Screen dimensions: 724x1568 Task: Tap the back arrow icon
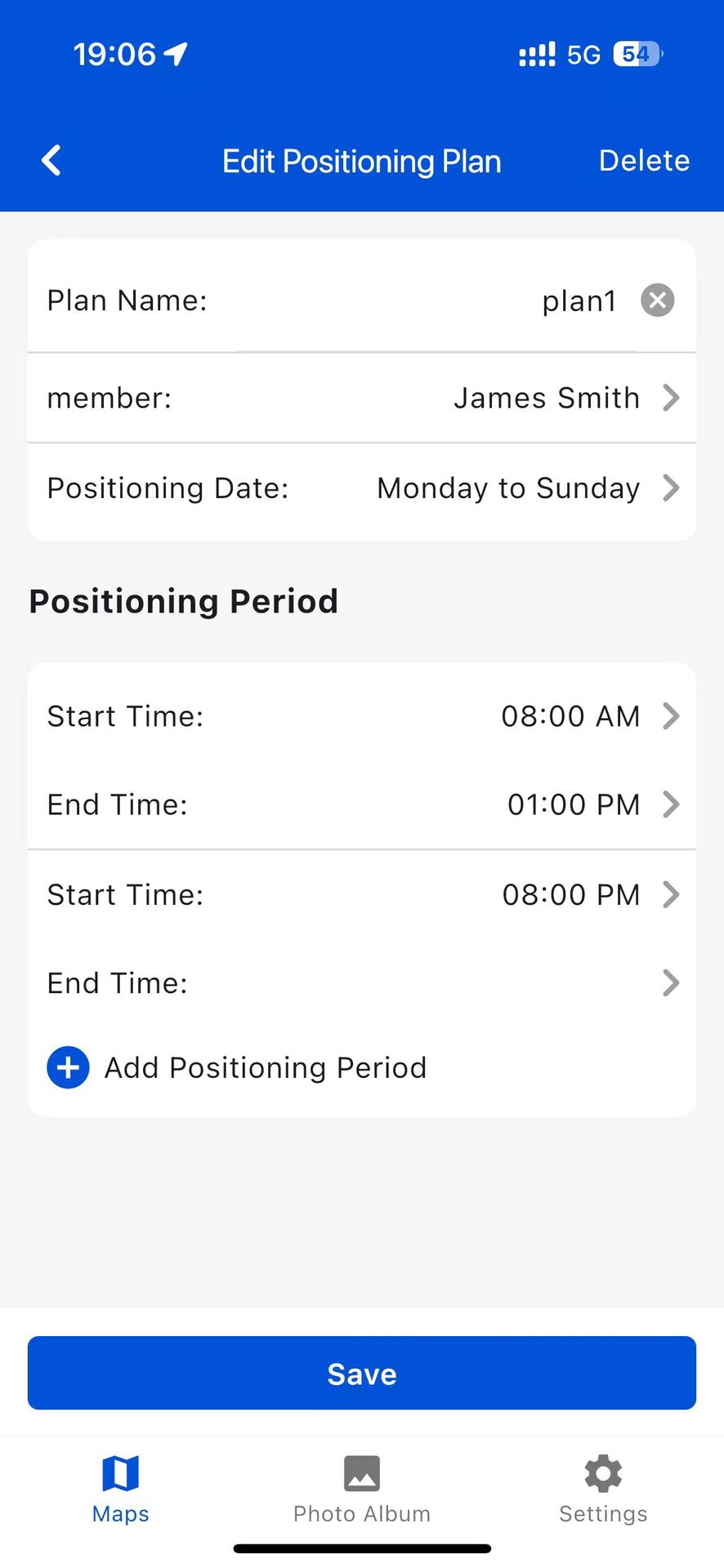tap(51, 161)
